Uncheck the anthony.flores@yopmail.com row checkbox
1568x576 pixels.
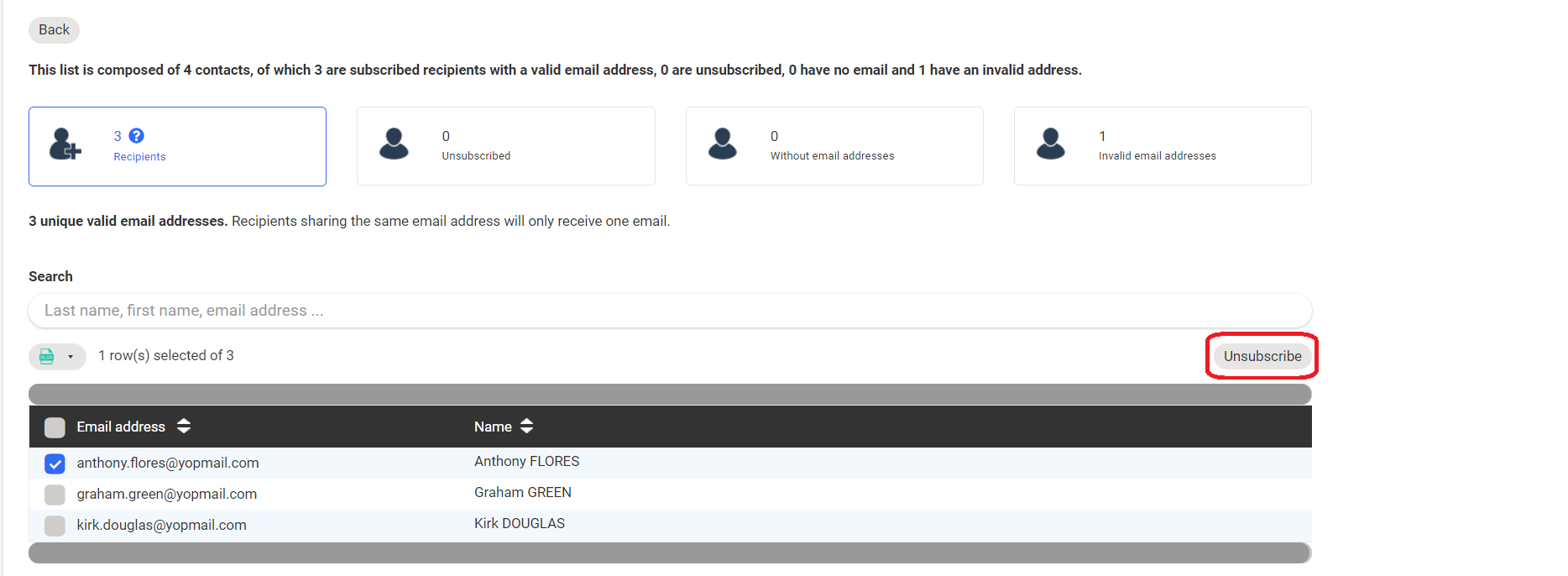click(55, 463)
